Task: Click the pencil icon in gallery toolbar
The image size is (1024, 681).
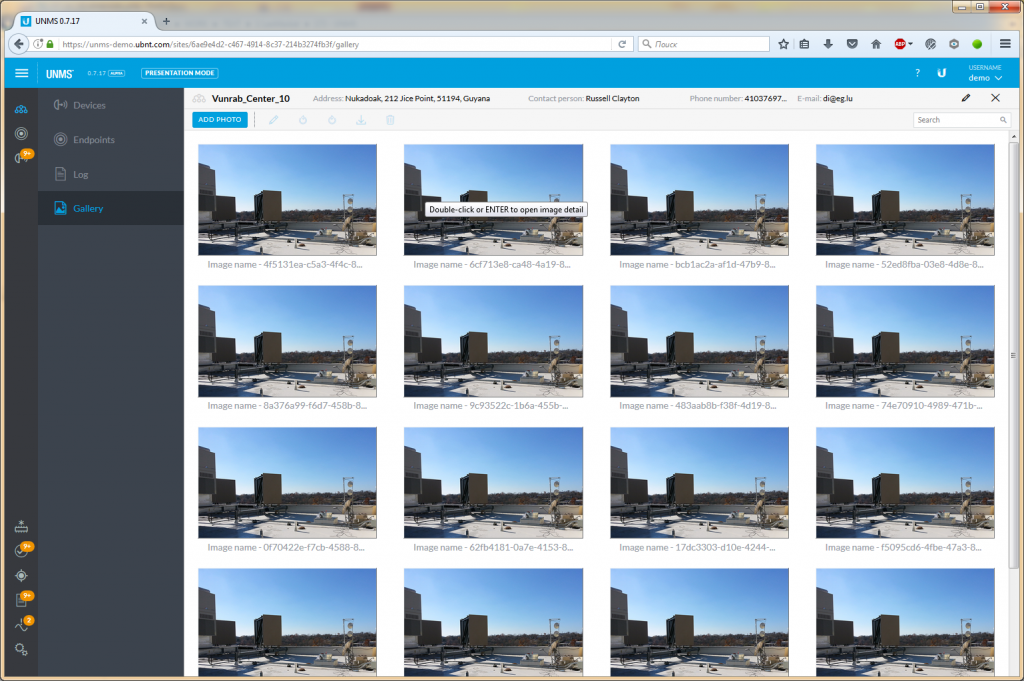Action: tap(273, 120)
